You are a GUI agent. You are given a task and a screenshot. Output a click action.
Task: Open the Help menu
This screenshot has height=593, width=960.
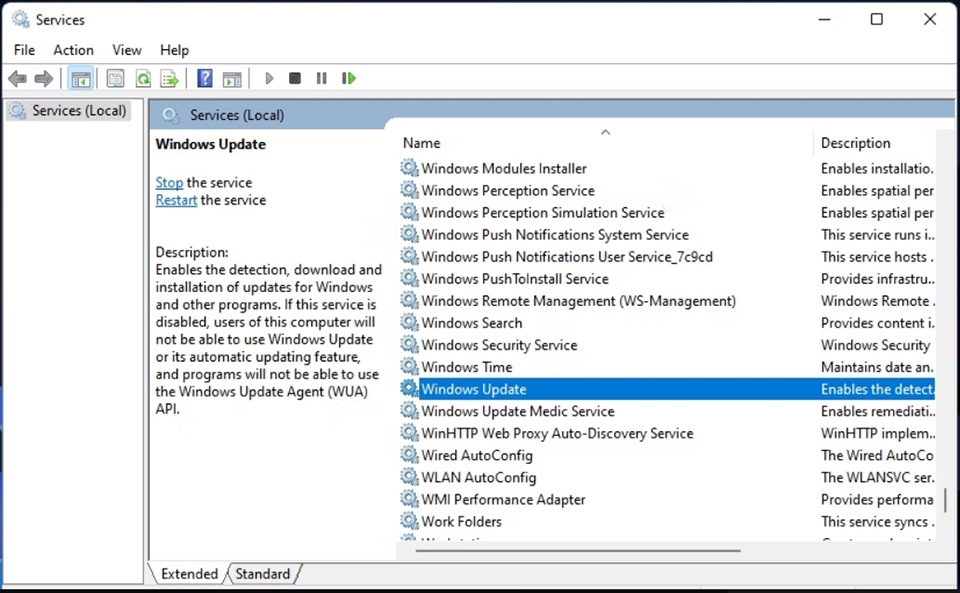click(x=174, y=50)
